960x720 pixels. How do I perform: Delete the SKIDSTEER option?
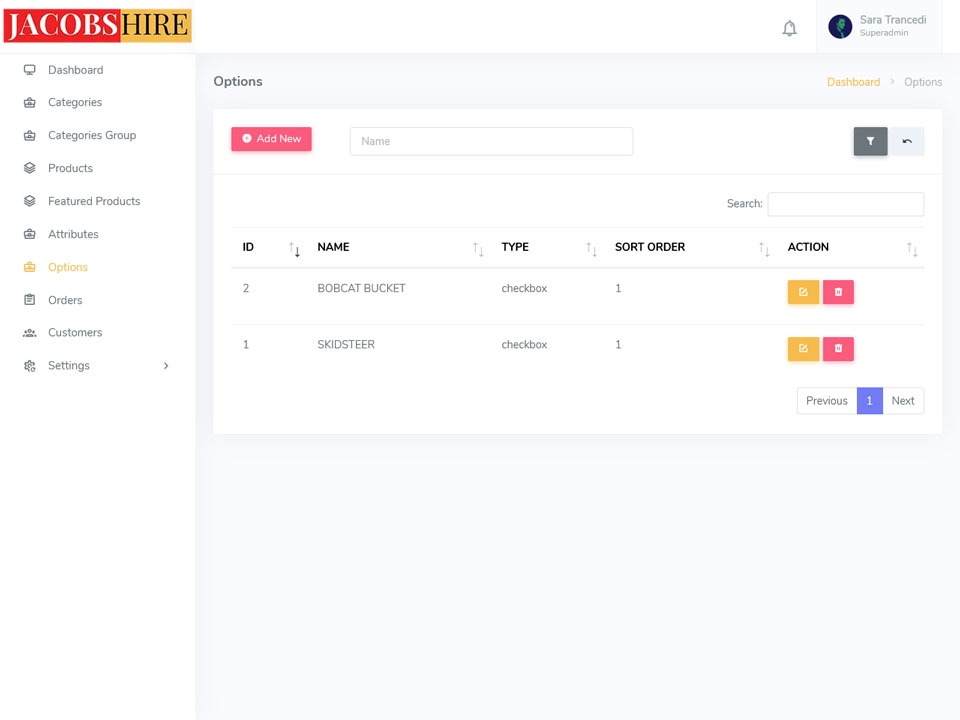(838, 349)
